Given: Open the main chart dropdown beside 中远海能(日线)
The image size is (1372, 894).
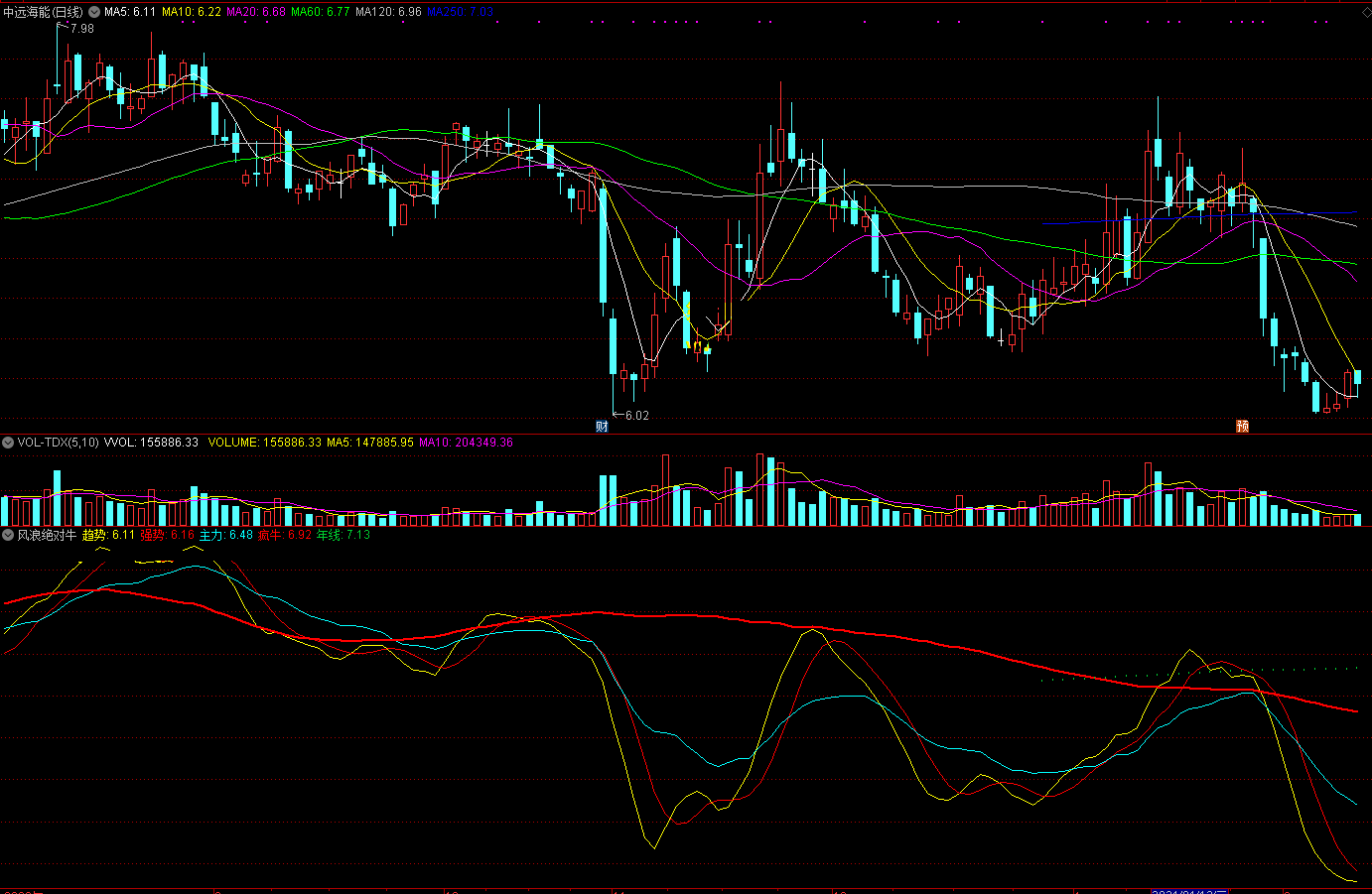Looking at the screenshot, I should tap(94, 12).
